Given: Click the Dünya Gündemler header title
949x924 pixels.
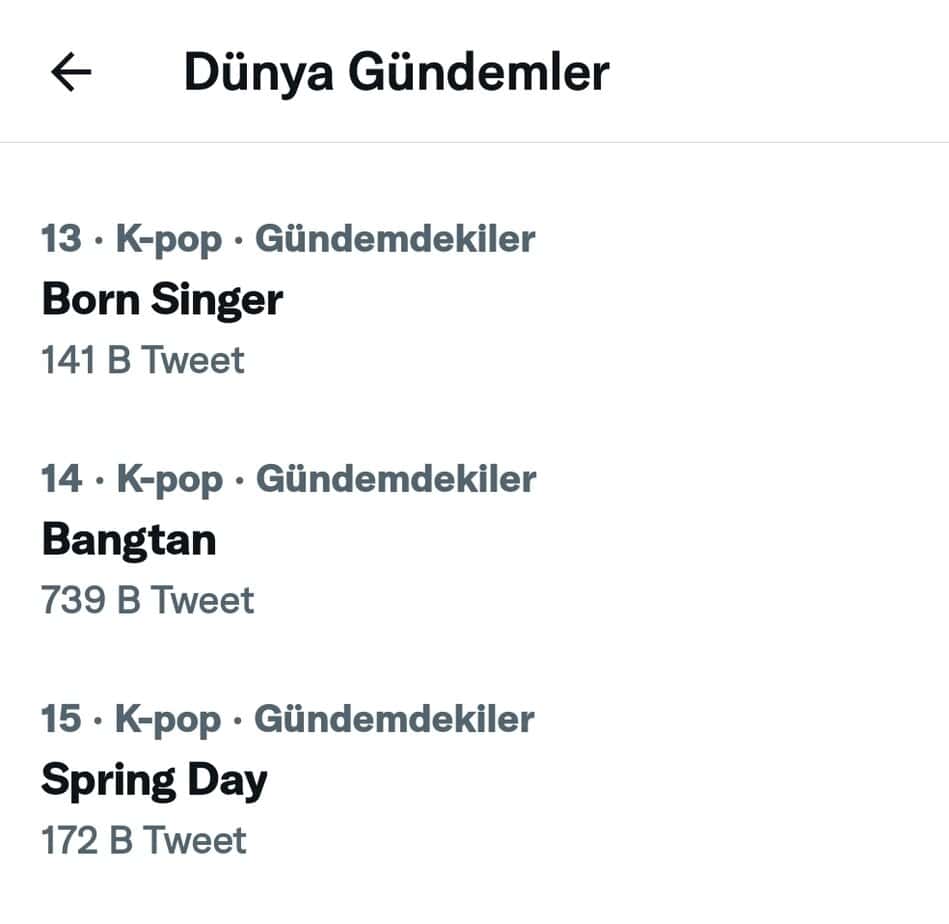Looking at the screenshot, I should 396,72.
